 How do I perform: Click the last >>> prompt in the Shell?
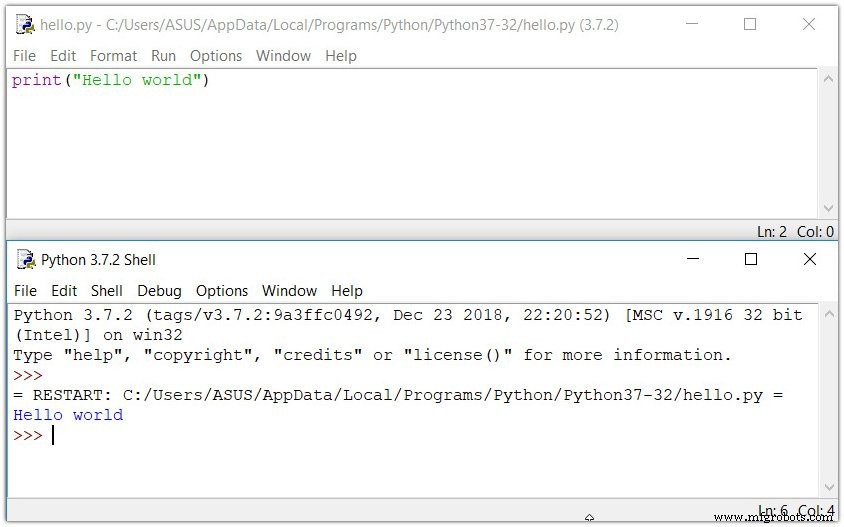pos(28,435)
